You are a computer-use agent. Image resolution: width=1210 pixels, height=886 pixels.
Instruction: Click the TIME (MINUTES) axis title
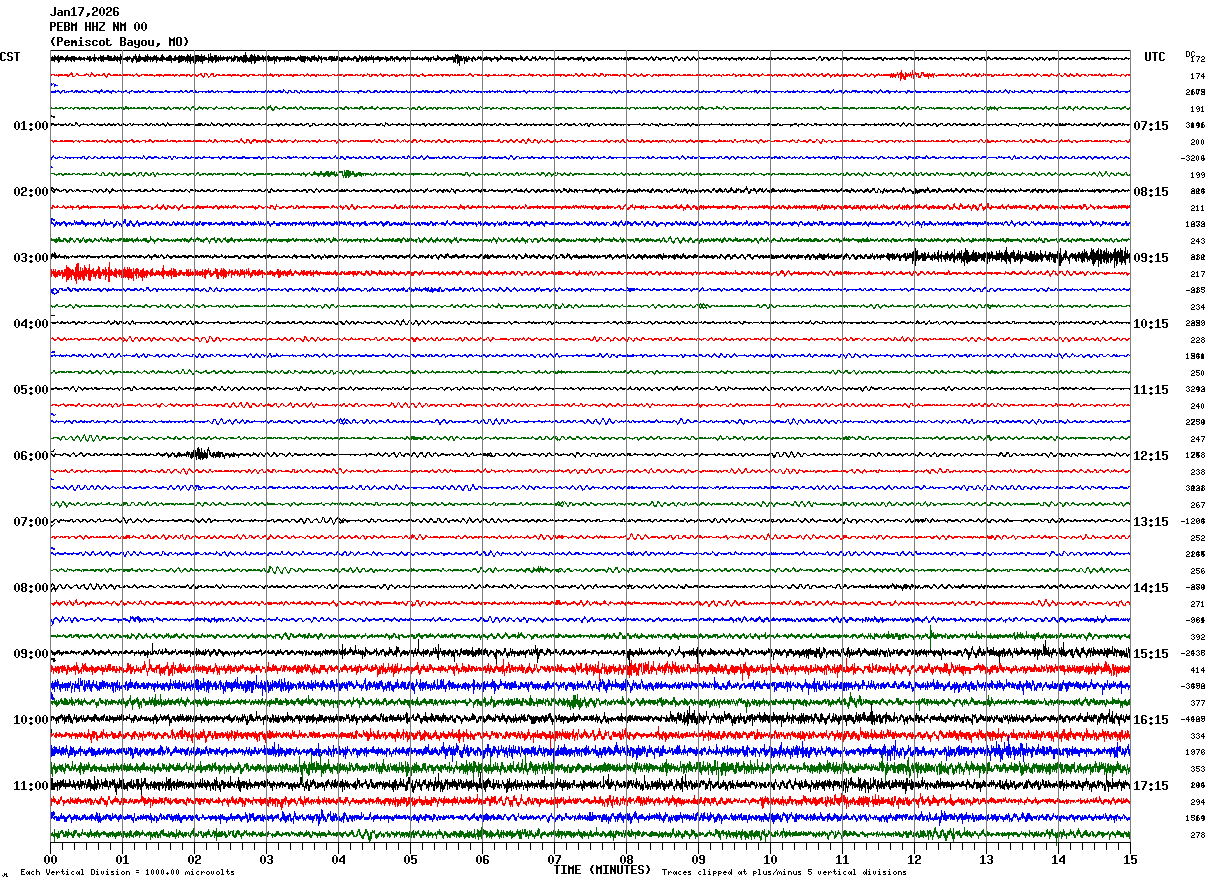(x=602, y=870)
